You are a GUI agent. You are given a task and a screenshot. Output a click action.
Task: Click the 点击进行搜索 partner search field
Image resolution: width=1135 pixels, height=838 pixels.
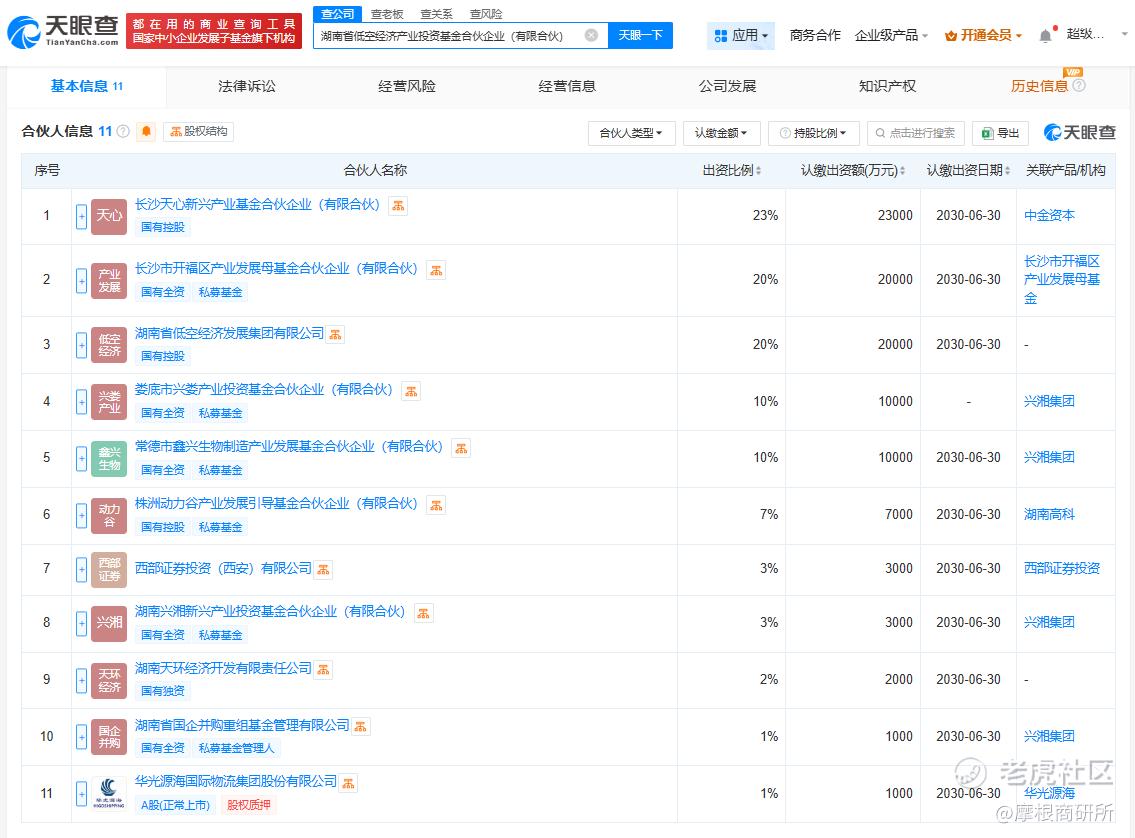tap(915, 133)
